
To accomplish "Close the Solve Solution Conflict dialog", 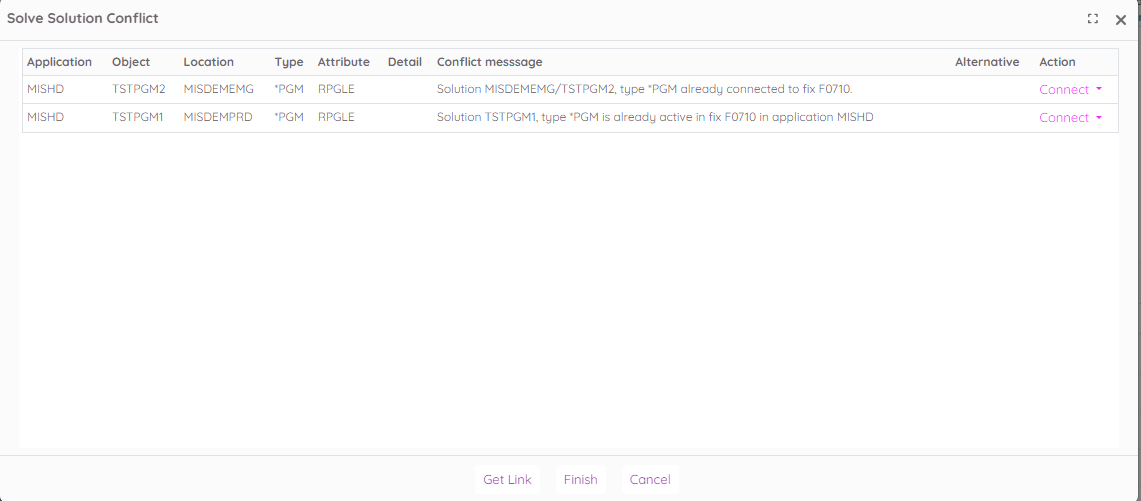I will point(1121,19).
